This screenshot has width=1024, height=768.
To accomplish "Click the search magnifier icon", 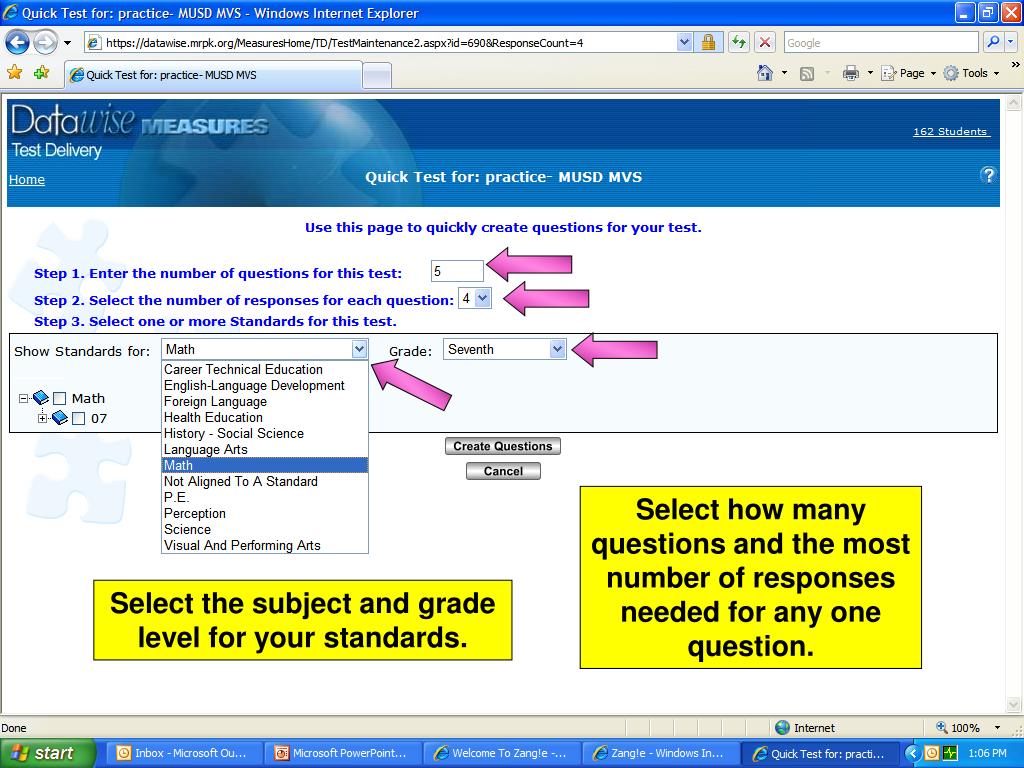I will [993, 42].
